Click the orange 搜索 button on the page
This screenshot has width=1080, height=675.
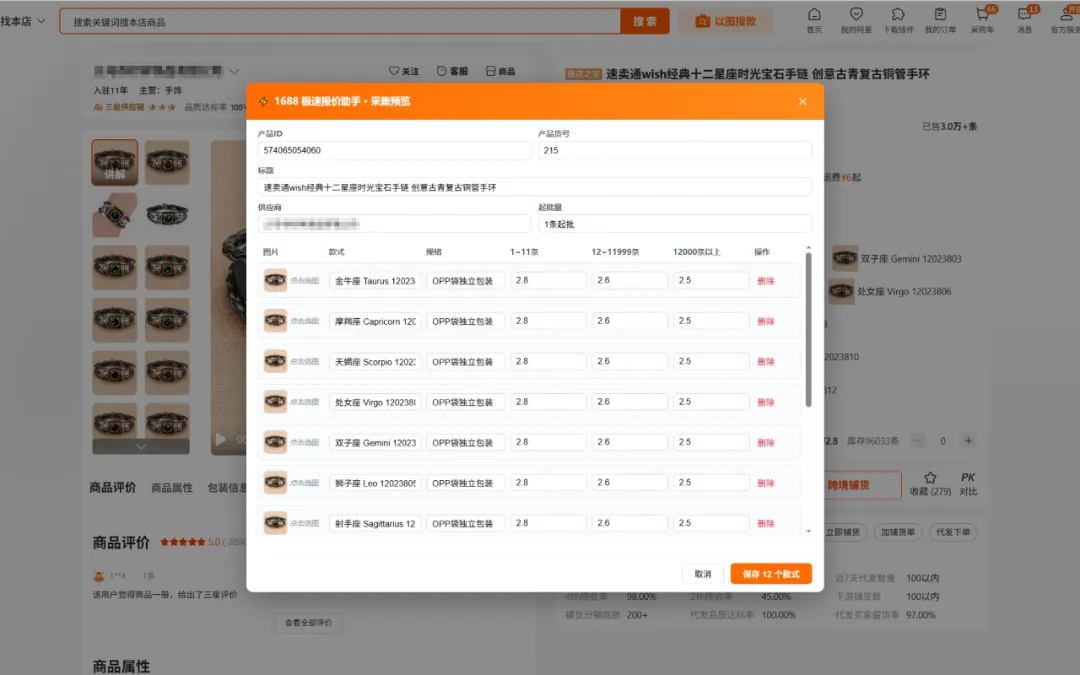pos(645,21)
